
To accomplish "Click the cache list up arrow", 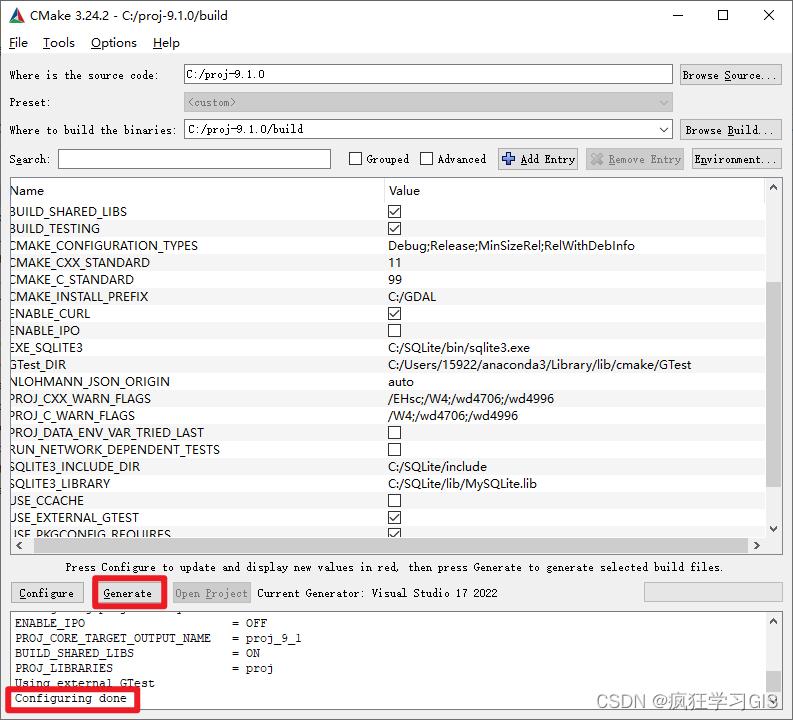I will pos(773,188).
